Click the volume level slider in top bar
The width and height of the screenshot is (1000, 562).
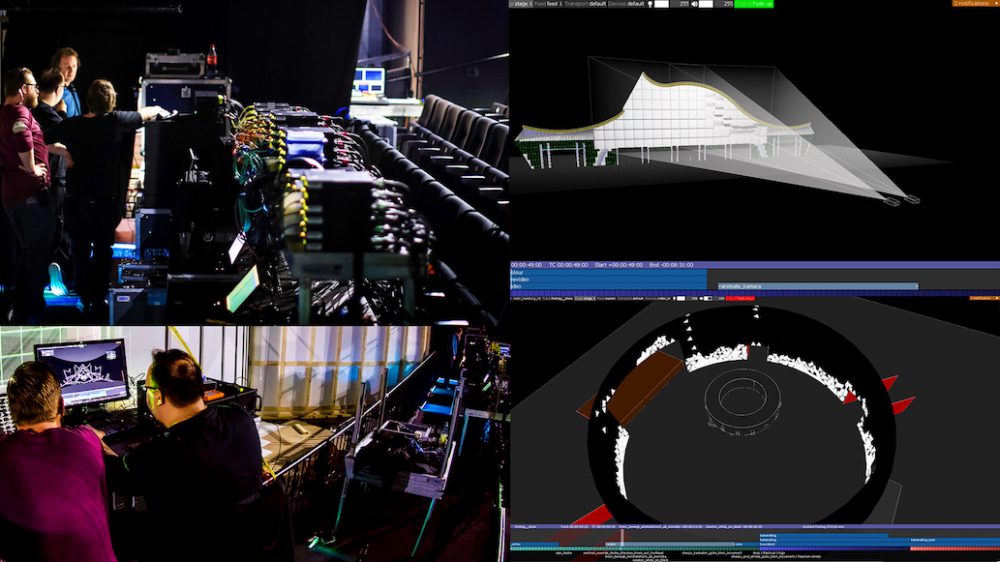pos(706,4)
